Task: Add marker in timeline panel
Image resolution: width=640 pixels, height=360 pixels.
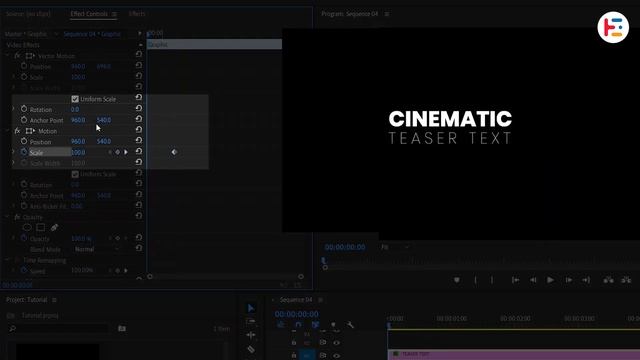Action: [333, 325]
